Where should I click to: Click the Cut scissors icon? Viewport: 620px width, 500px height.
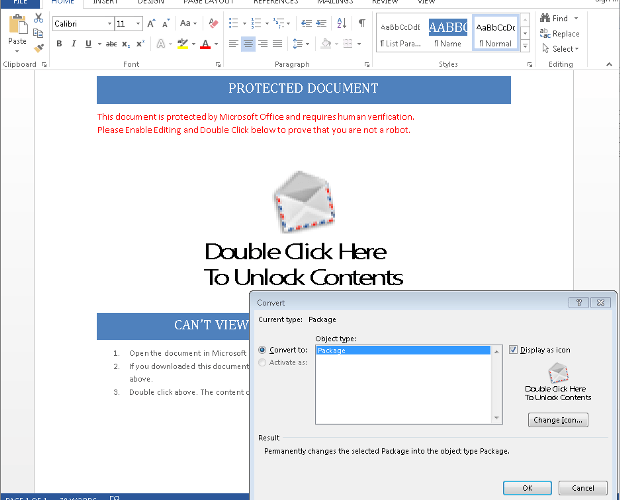[38, 18]
